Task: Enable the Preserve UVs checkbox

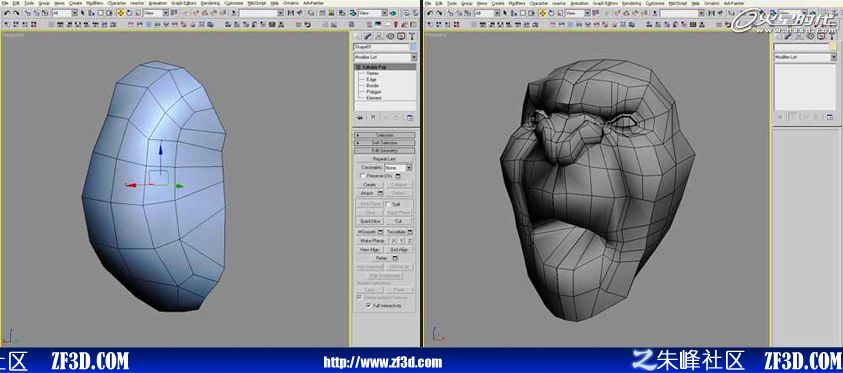Action: [x=363, y=176]
